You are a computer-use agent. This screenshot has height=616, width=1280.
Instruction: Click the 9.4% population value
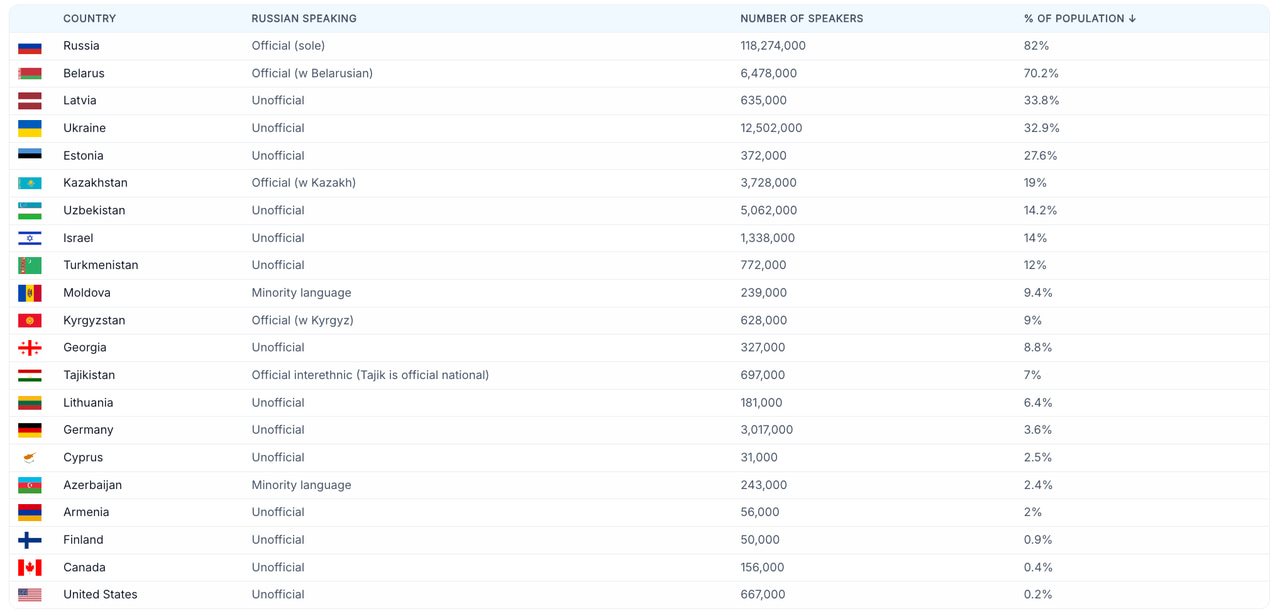[1038, 293]
